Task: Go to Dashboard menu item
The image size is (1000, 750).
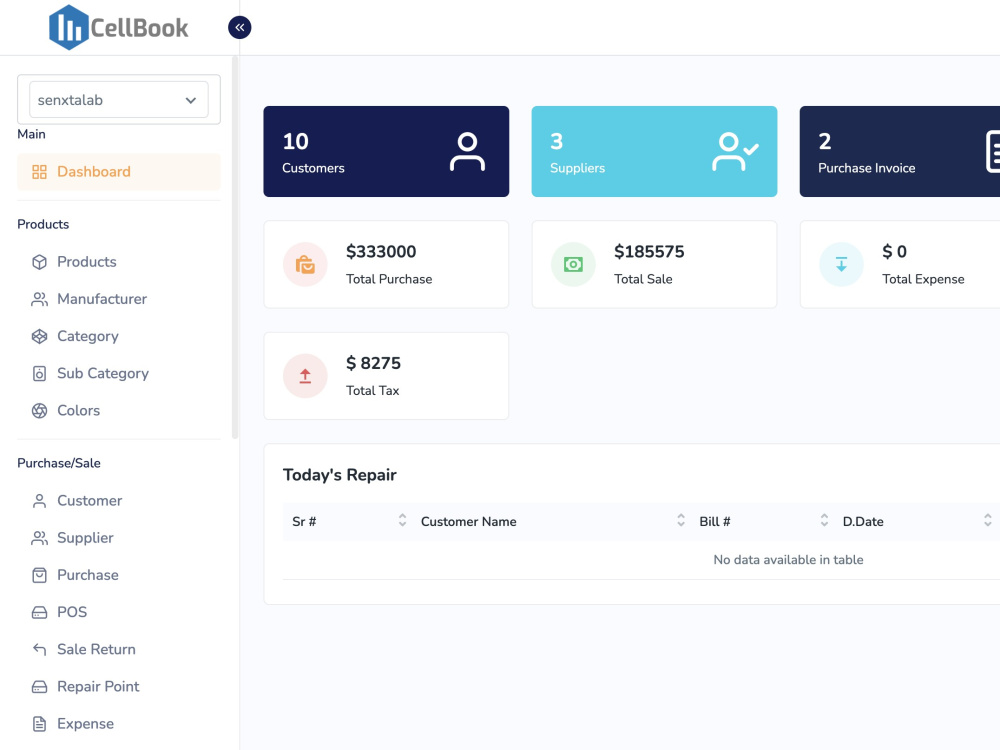Action: [x=119, y=172]
